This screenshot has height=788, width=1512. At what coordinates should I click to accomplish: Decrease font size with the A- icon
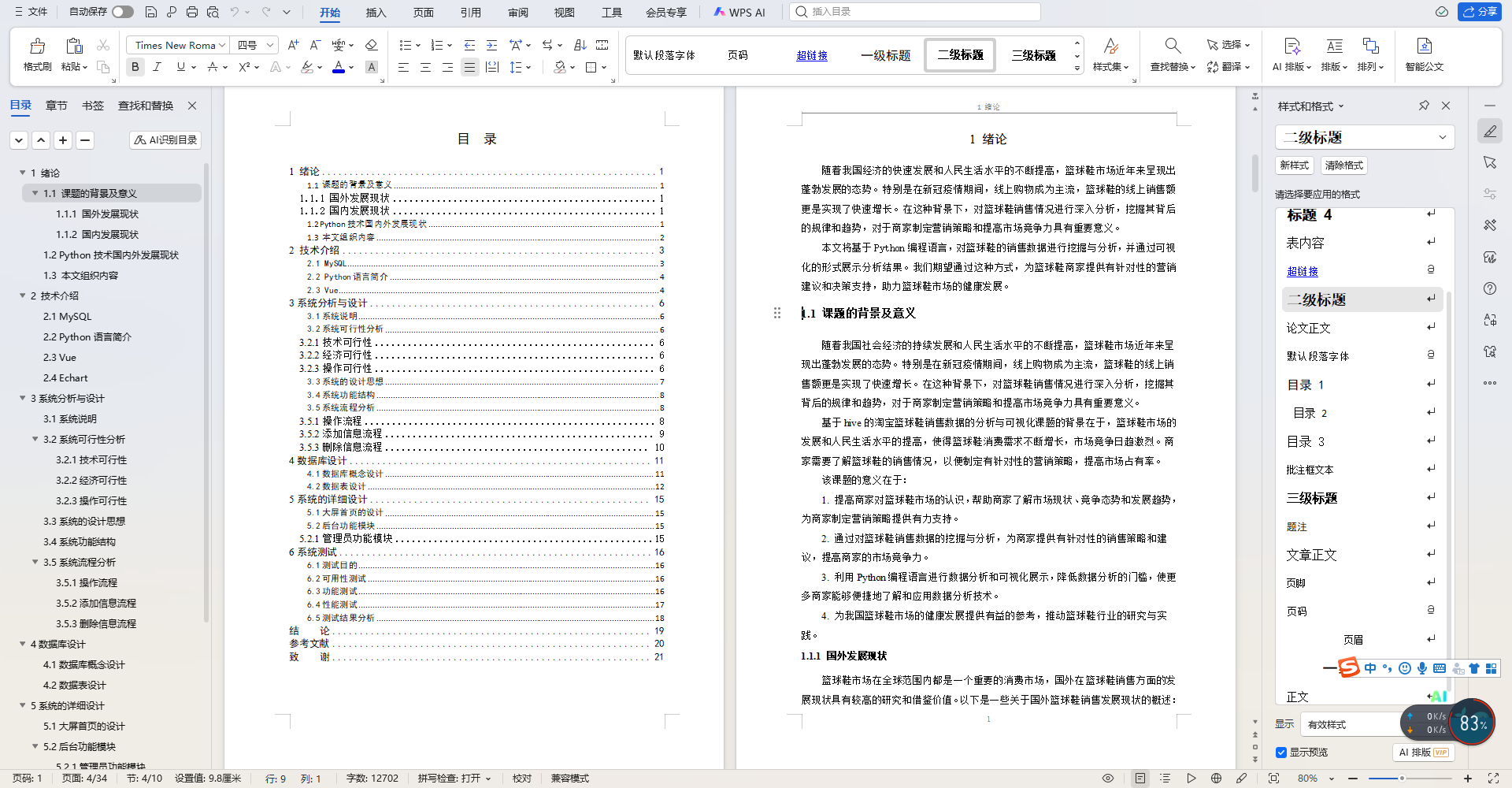pyautogui.click(x=315, y=45)
